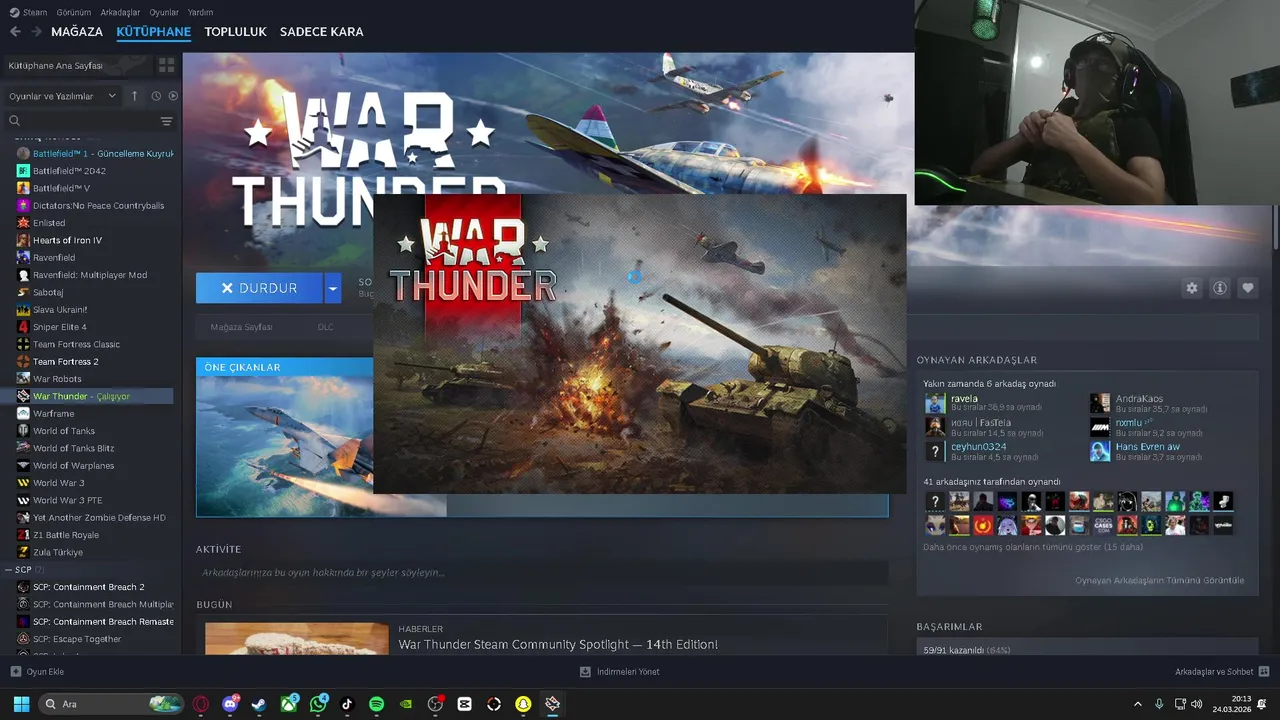
Task: Click the Oyun Ekle plus icon
Action: [15, 671]
